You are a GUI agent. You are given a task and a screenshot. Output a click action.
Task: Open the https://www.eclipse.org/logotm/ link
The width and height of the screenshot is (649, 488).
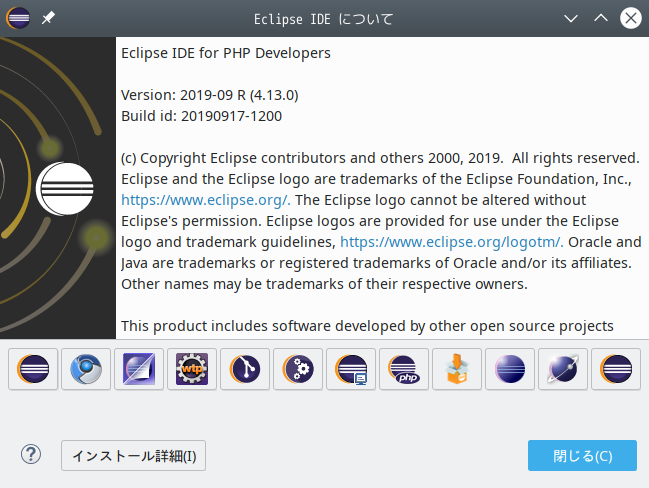(452, 242)
